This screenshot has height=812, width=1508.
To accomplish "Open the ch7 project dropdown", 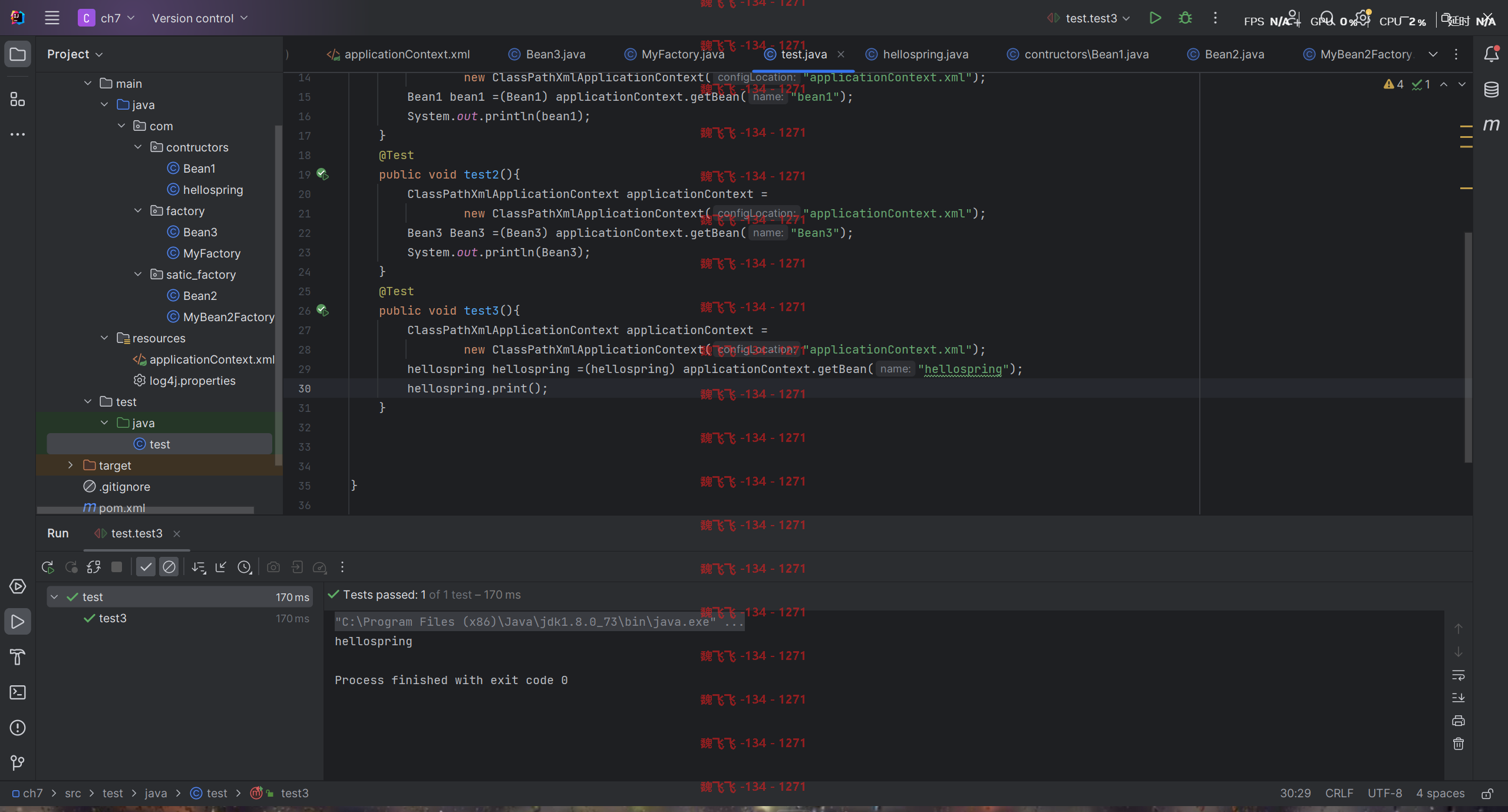I will 107,18.
